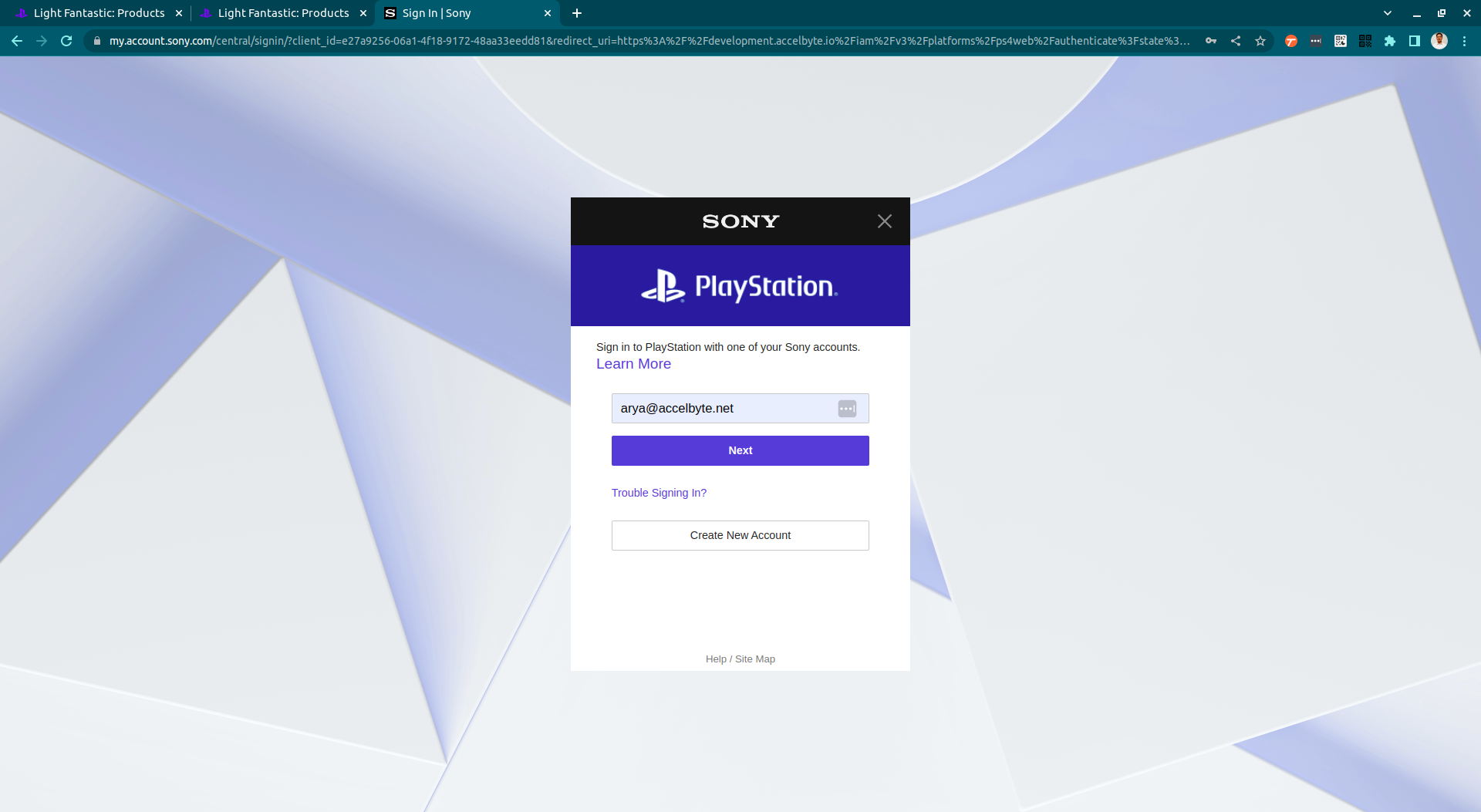Go back to the previous page

point(17,41)
